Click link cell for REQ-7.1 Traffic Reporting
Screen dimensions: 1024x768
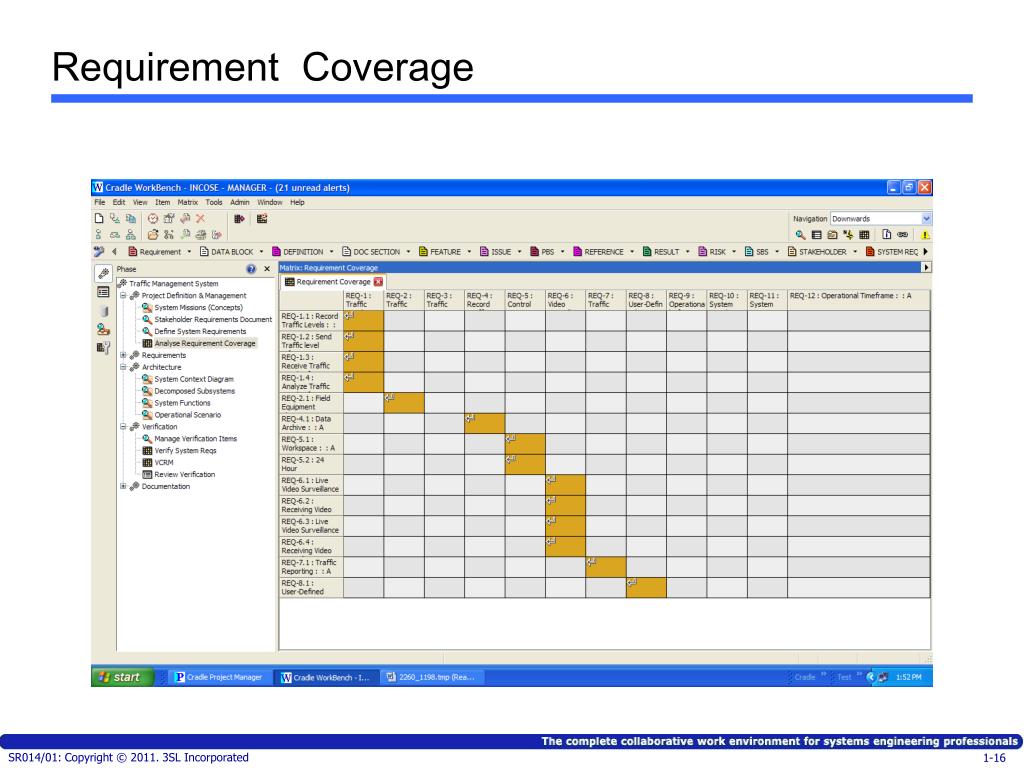(x=606, y=567)
